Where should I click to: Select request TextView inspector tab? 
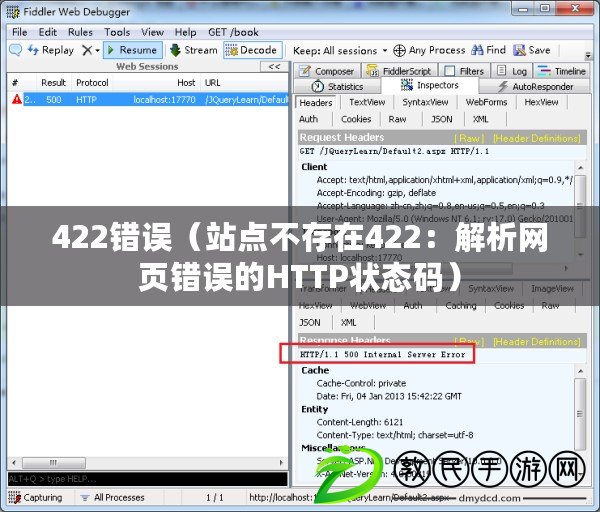pos(367,102)
